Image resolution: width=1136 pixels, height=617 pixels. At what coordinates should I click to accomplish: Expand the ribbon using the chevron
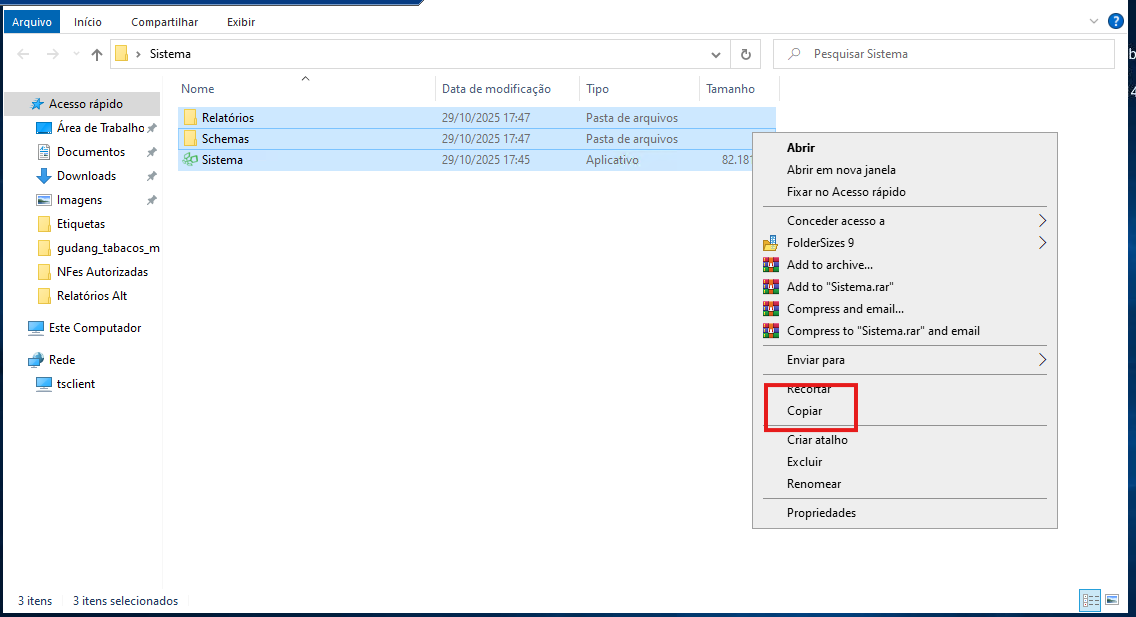tap(1092, 21)
